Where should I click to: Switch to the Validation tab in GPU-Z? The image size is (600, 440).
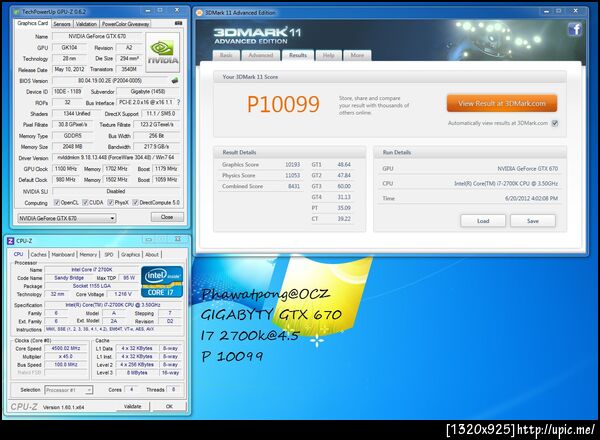(x=86, y=24)
